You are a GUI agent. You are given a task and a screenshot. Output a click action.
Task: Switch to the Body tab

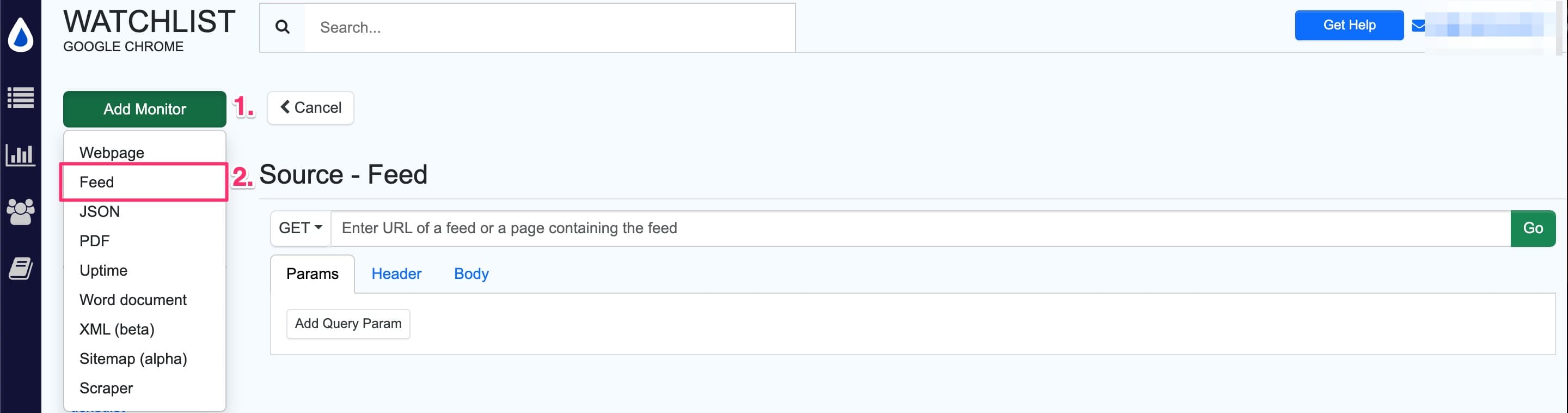coord(470,274)
